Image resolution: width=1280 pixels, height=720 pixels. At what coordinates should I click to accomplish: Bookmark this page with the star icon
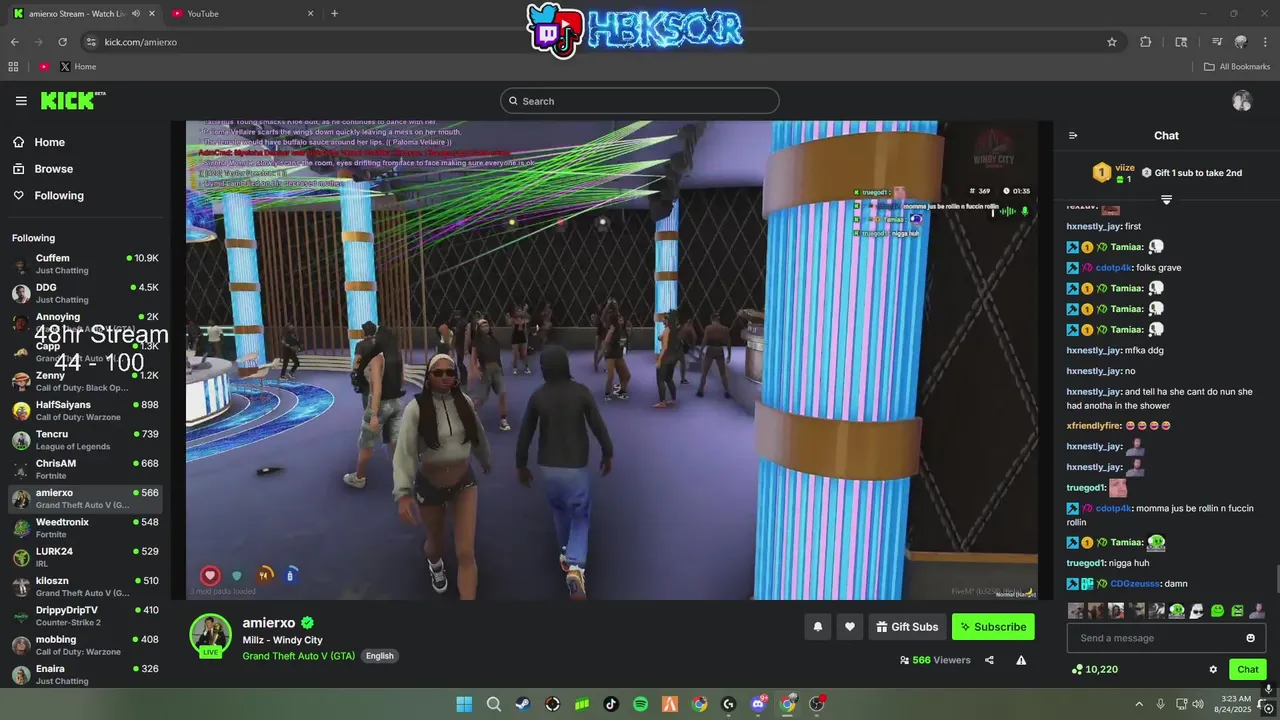point(1111,42)
